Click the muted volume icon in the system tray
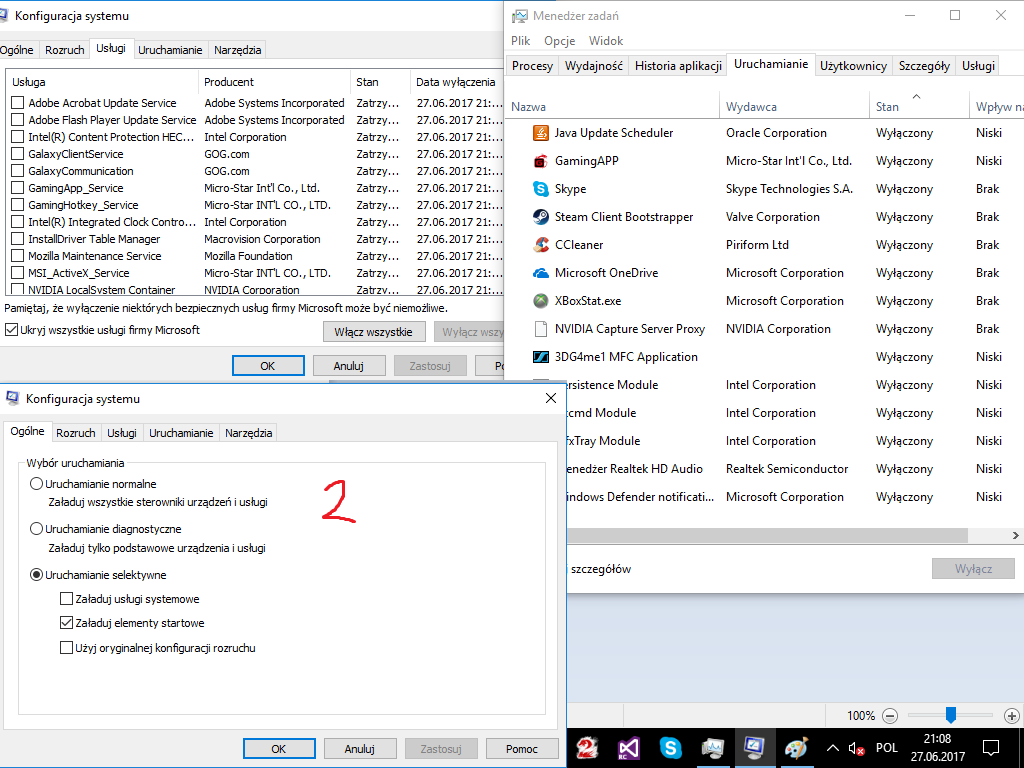 click(856, 748)
